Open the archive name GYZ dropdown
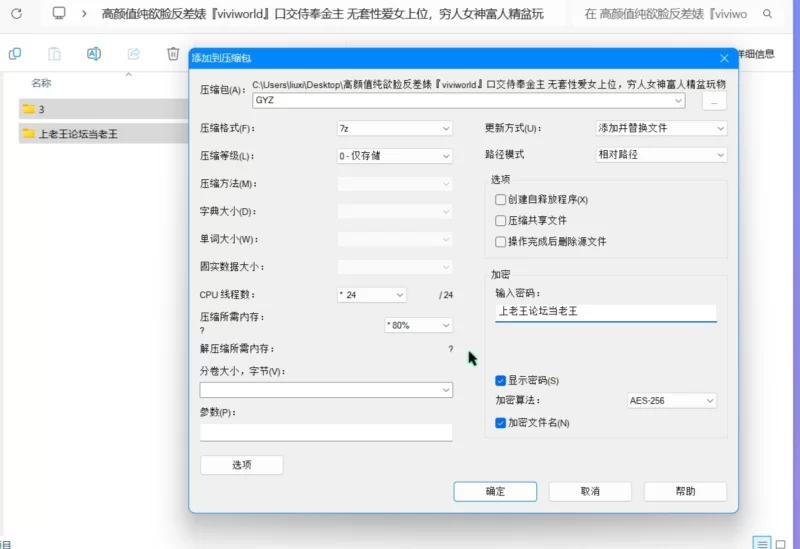This screenshot has width=800, height=549. (678, 101)
